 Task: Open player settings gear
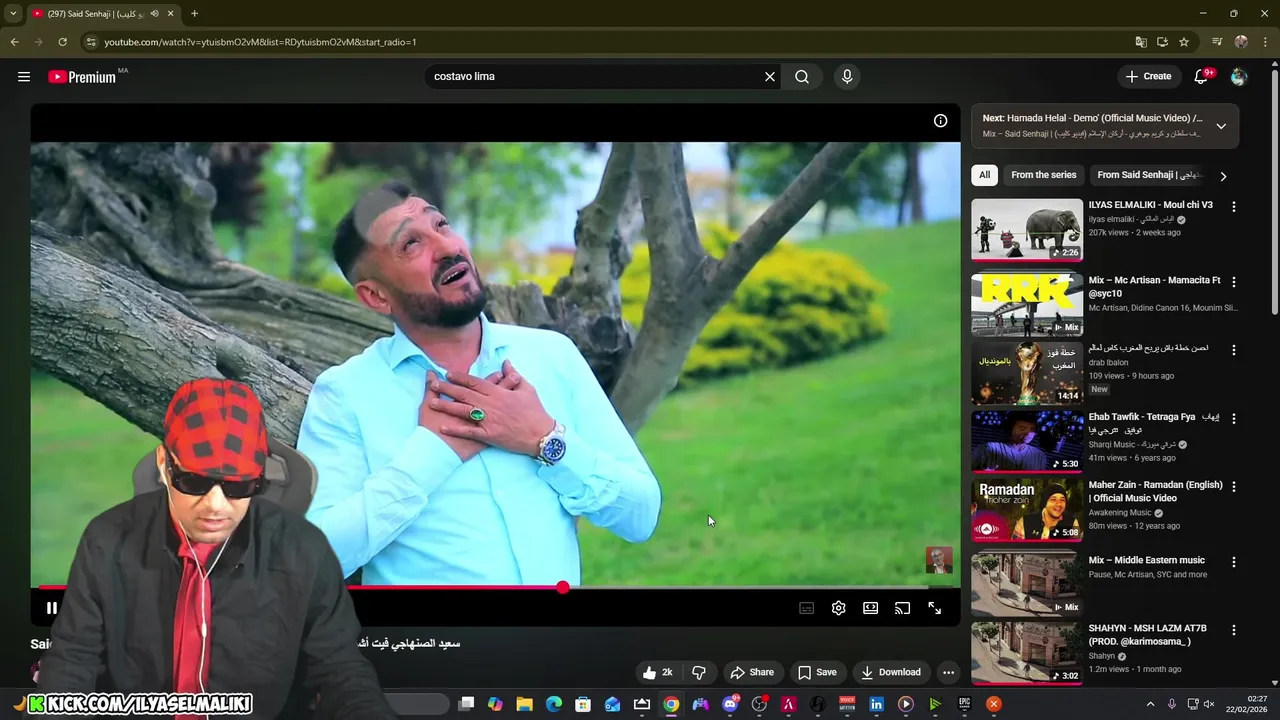[838, 608]
